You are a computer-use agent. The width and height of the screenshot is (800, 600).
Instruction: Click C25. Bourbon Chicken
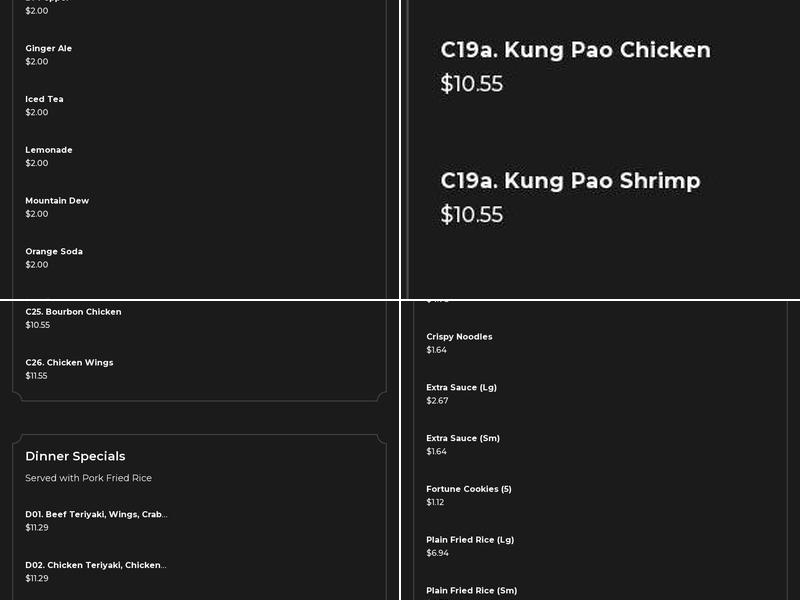pos(73,311)
